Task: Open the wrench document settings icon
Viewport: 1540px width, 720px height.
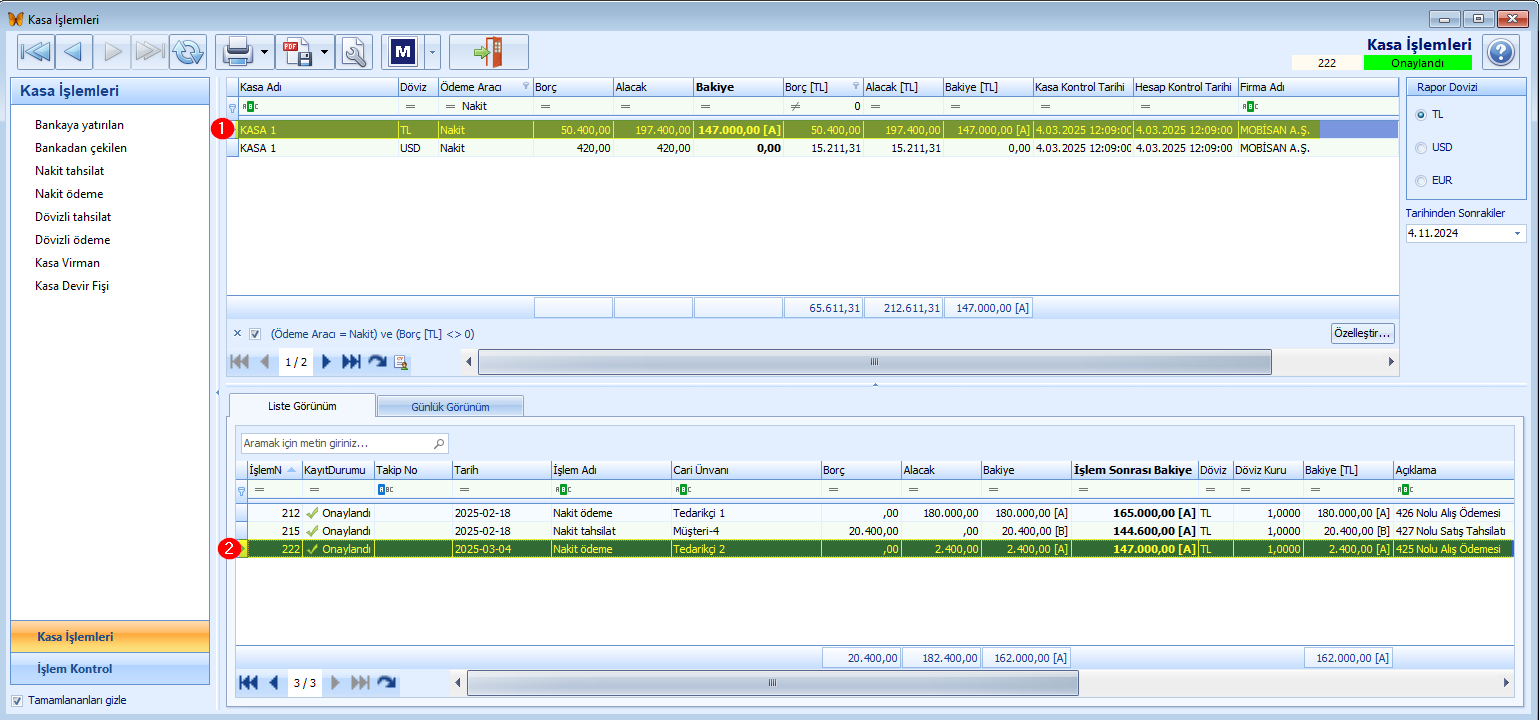Action: pyautogui.click(x=354, y=52)
